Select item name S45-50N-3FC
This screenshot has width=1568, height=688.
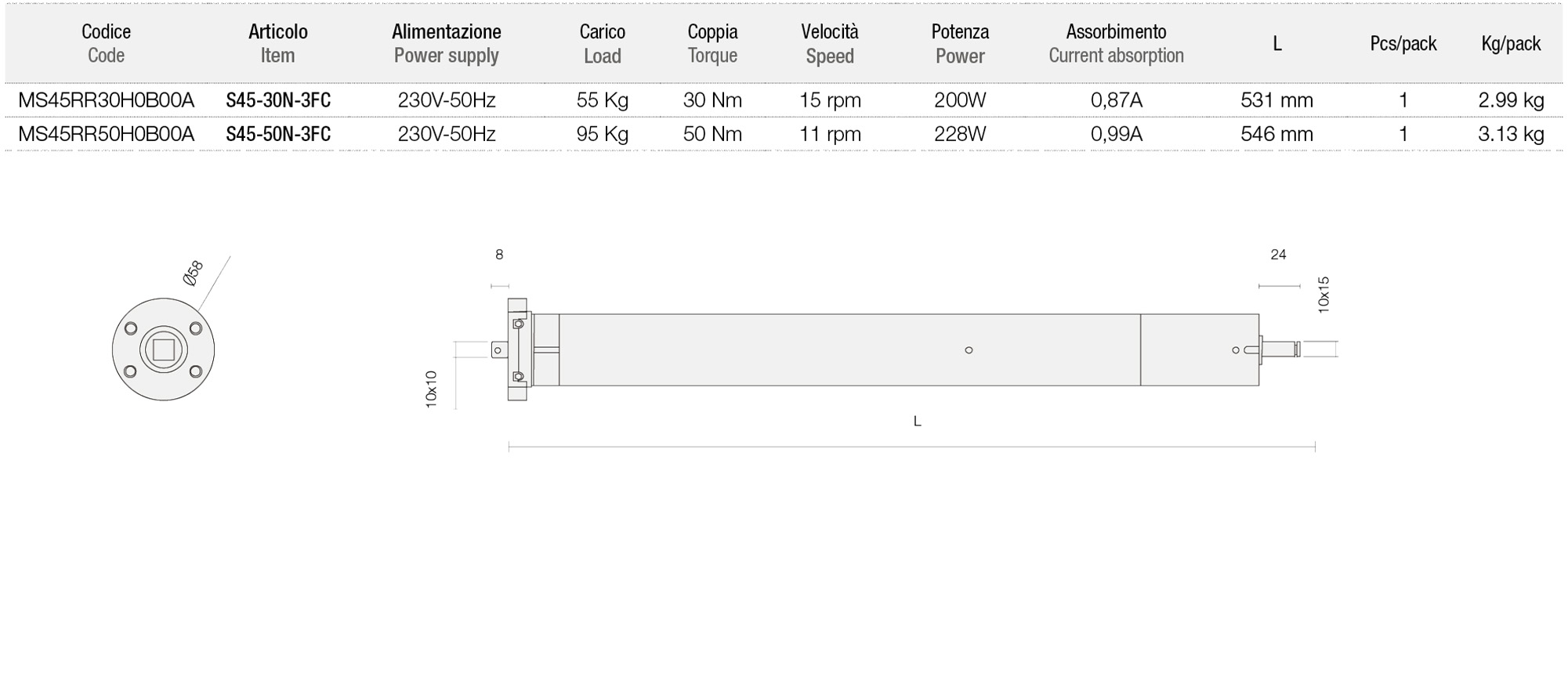[x=278, y=134]
